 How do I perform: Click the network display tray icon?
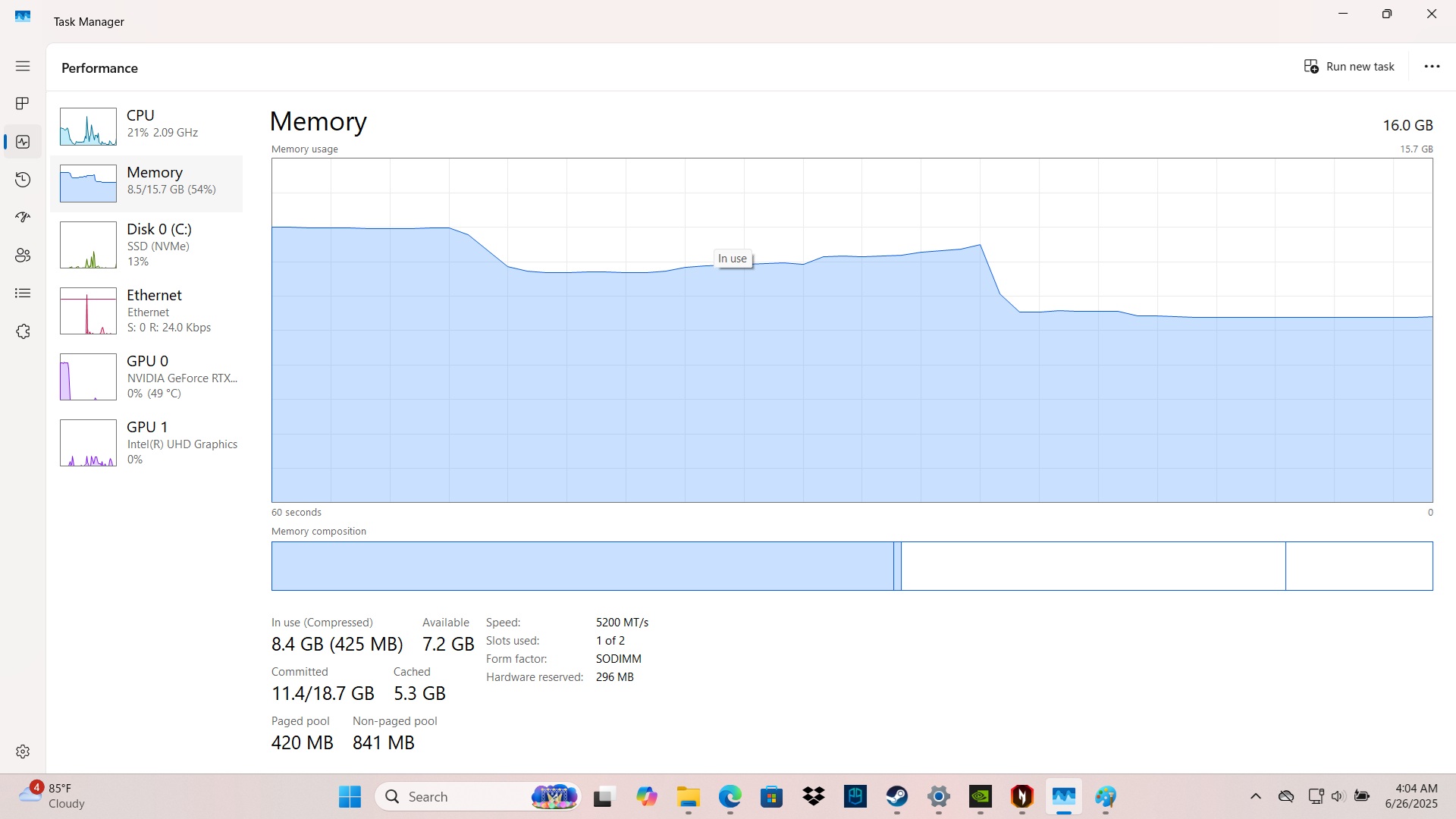1316,796
